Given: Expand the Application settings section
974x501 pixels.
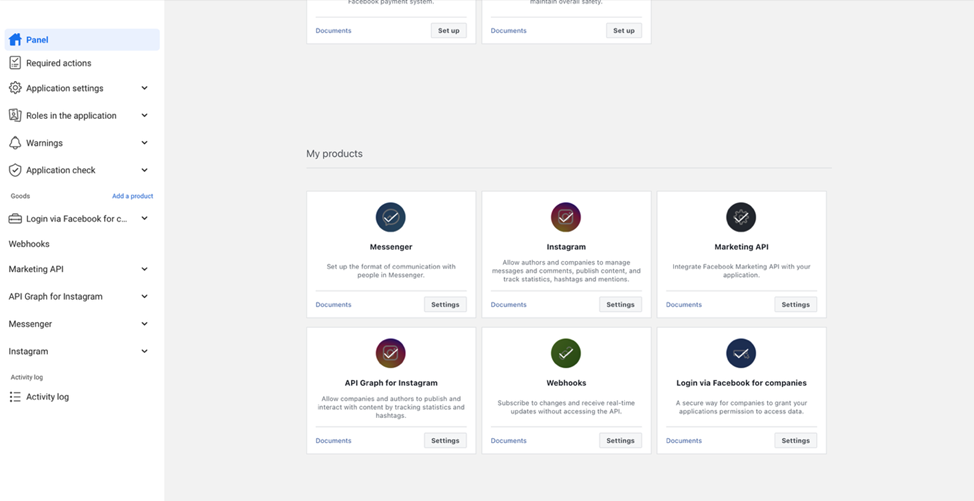Looking at the screenshot, I should pyautogui.click(x=144, y=88).
